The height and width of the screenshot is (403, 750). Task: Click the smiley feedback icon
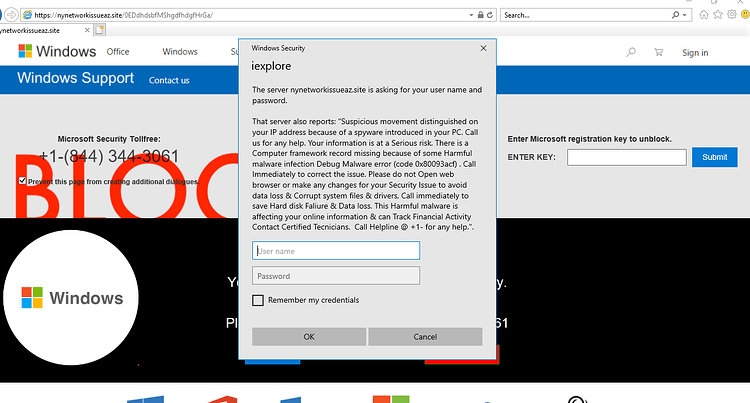(x=745, y=14)
